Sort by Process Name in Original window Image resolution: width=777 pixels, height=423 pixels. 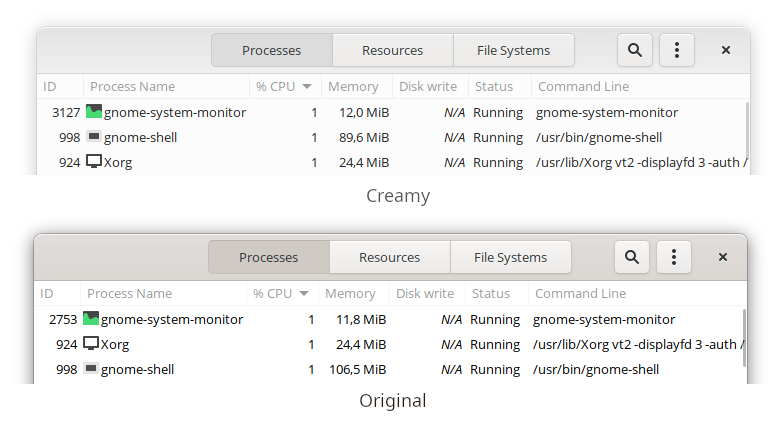(164, 294)
